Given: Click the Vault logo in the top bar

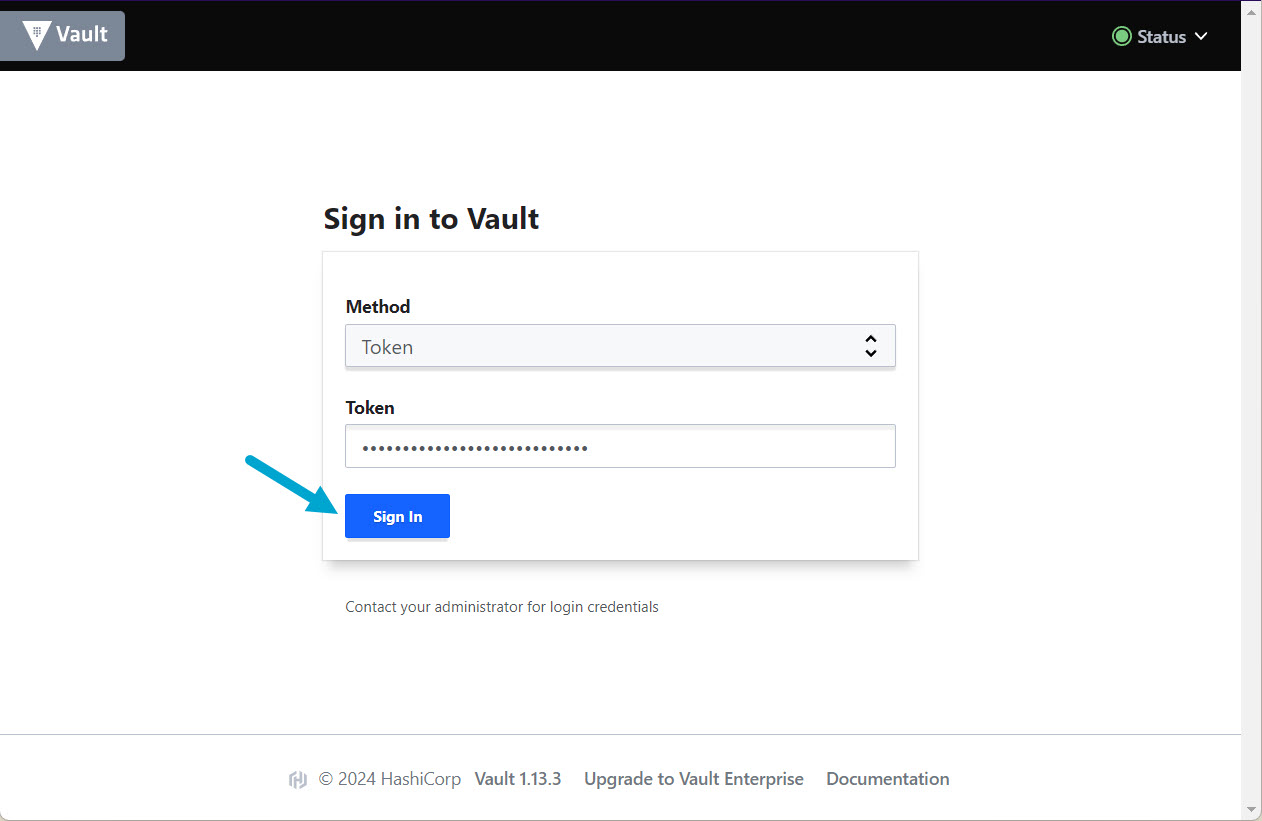Looking at the screenshot, I should coord(62,35).
